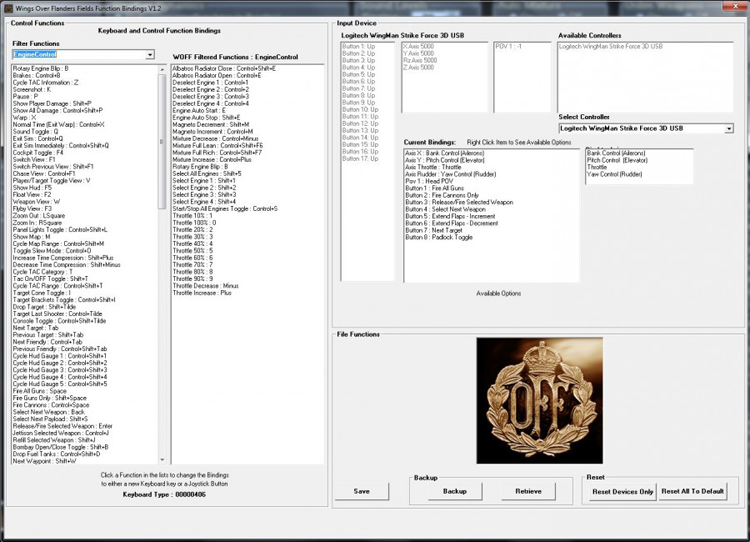Select 'Next Target : Tab' function

35,328
